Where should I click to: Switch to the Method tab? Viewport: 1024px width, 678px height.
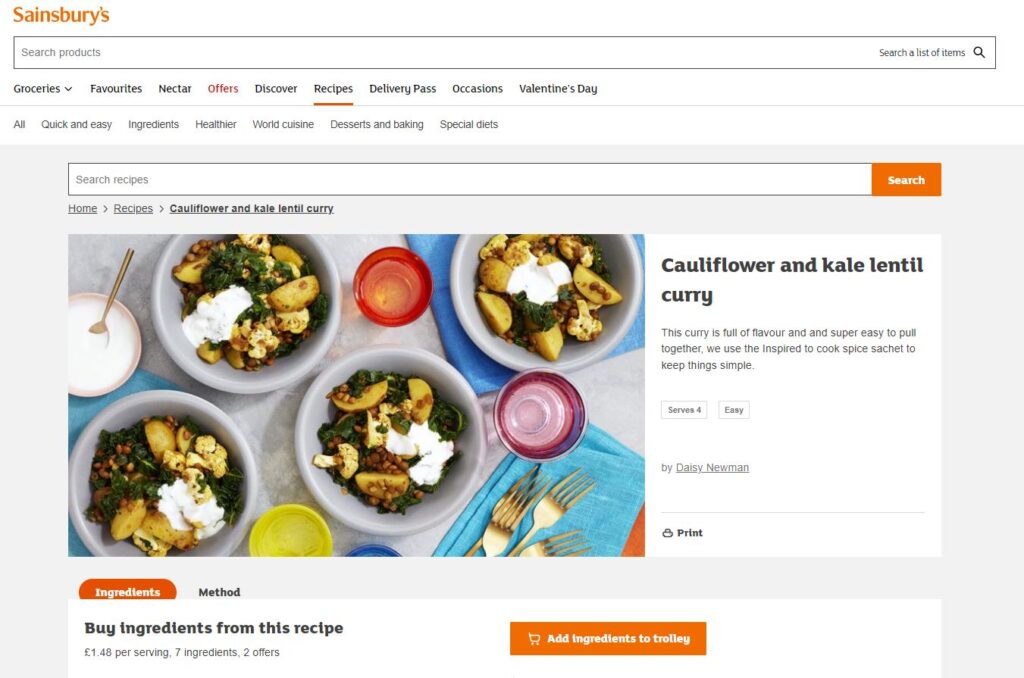219,592
